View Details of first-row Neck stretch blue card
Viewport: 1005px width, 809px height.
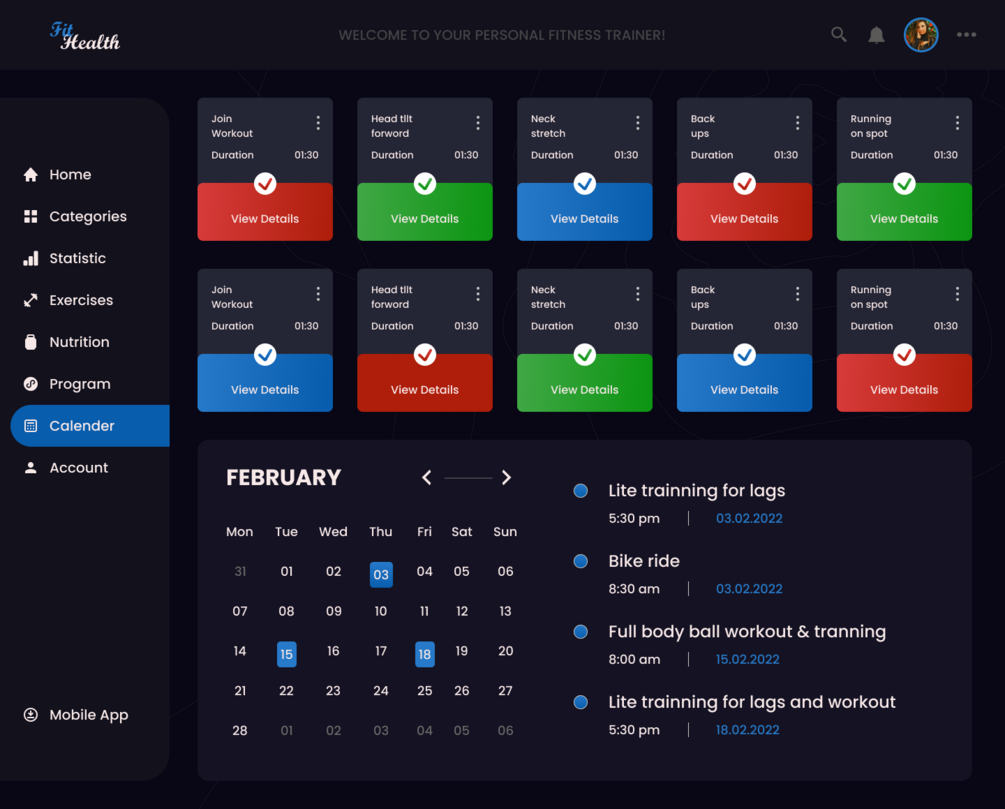585,219
